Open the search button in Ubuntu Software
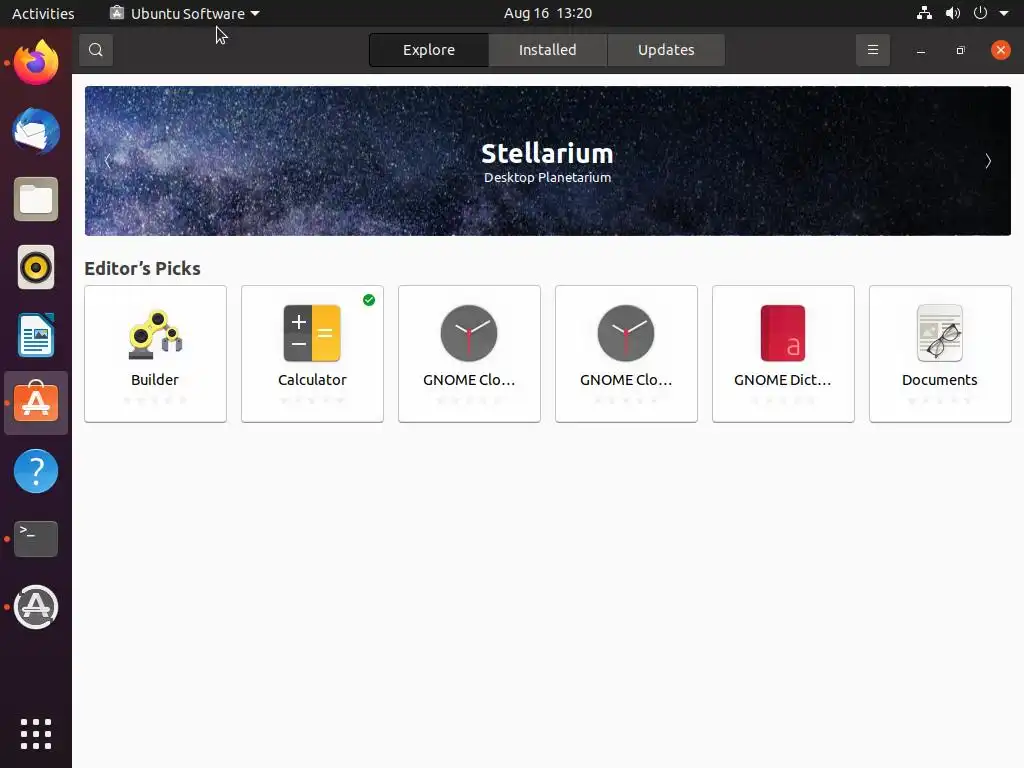 [x=96, y=50]
